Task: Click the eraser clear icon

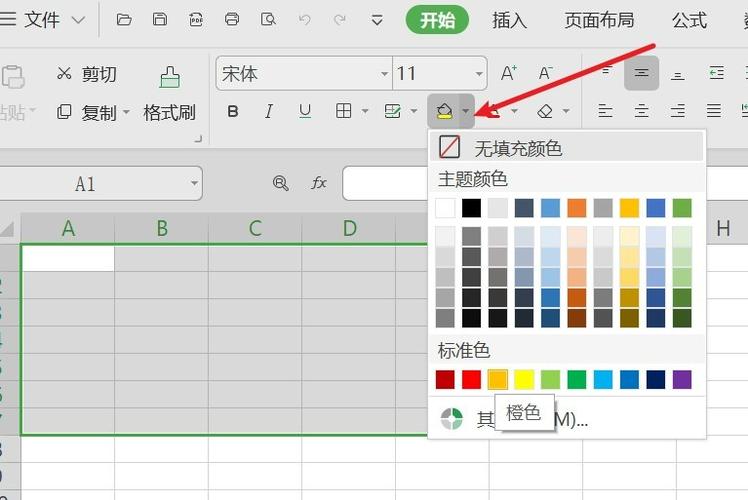Action: (544, 111)
